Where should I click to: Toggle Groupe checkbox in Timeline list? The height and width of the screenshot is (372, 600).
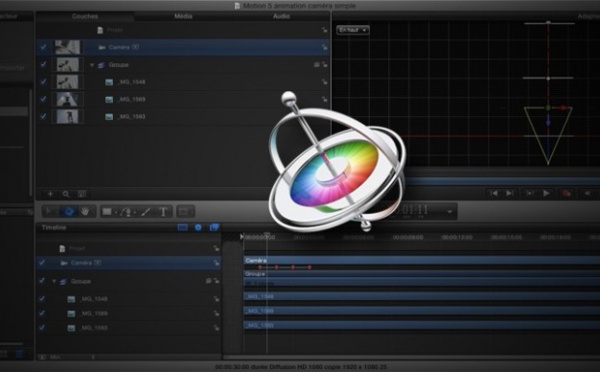tap(42, 281)
